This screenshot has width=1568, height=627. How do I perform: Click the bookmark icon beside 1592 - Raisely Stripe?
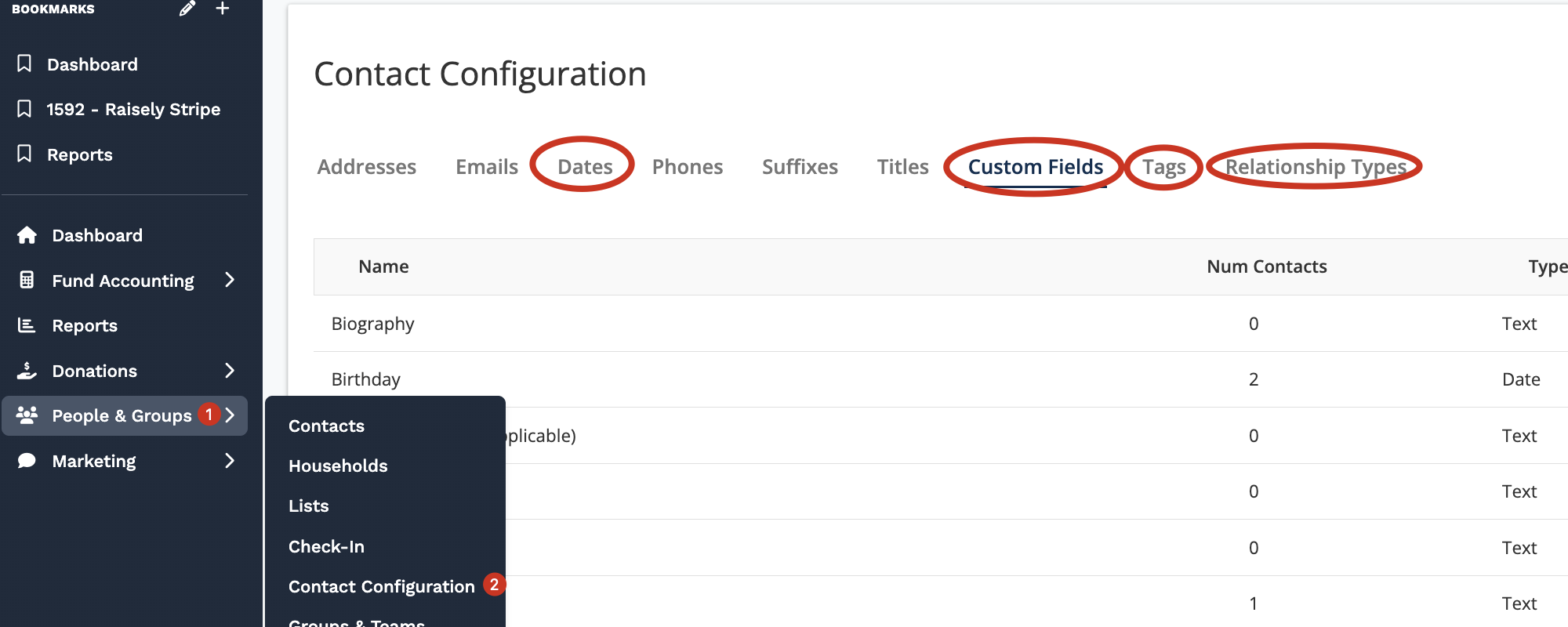(x=24, y=109)
